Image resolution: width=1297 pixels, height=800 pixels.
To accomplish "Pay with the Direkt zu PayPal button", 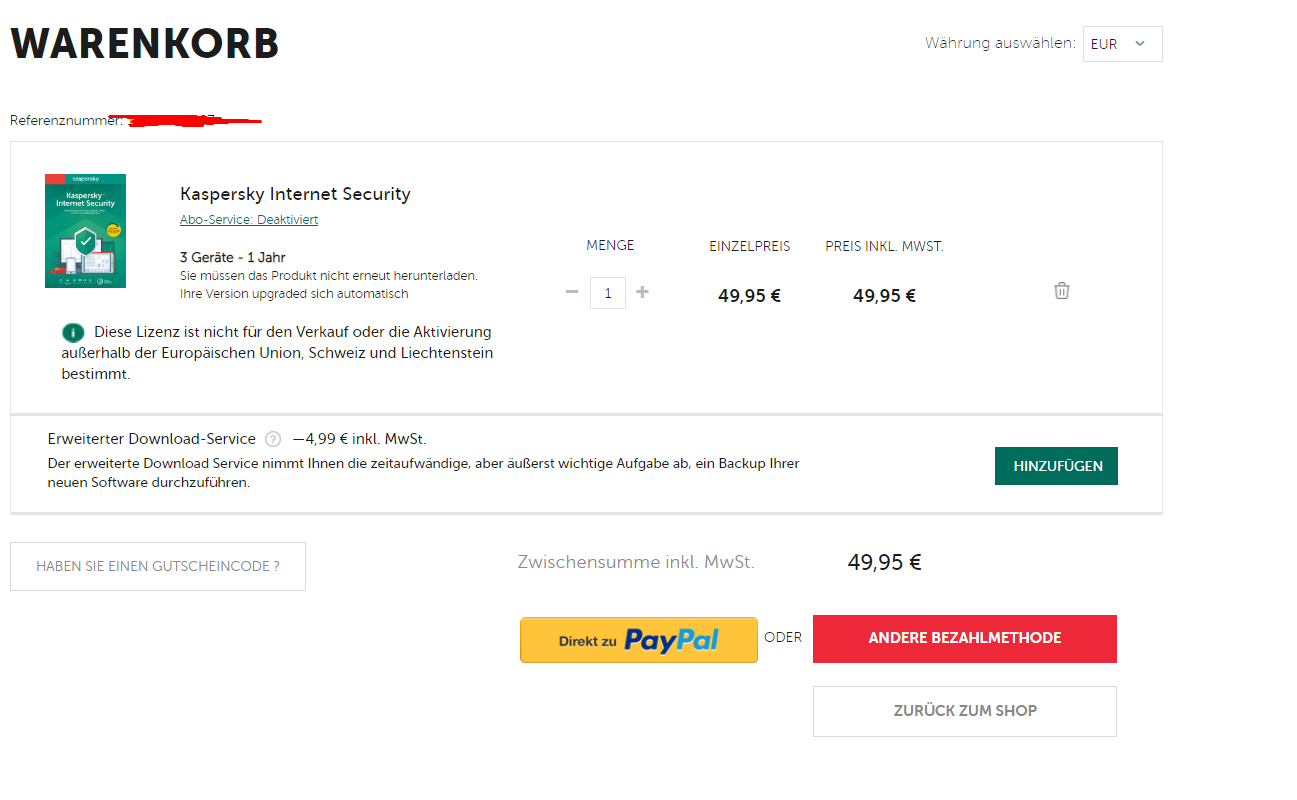I will click(x=639, y=640).
